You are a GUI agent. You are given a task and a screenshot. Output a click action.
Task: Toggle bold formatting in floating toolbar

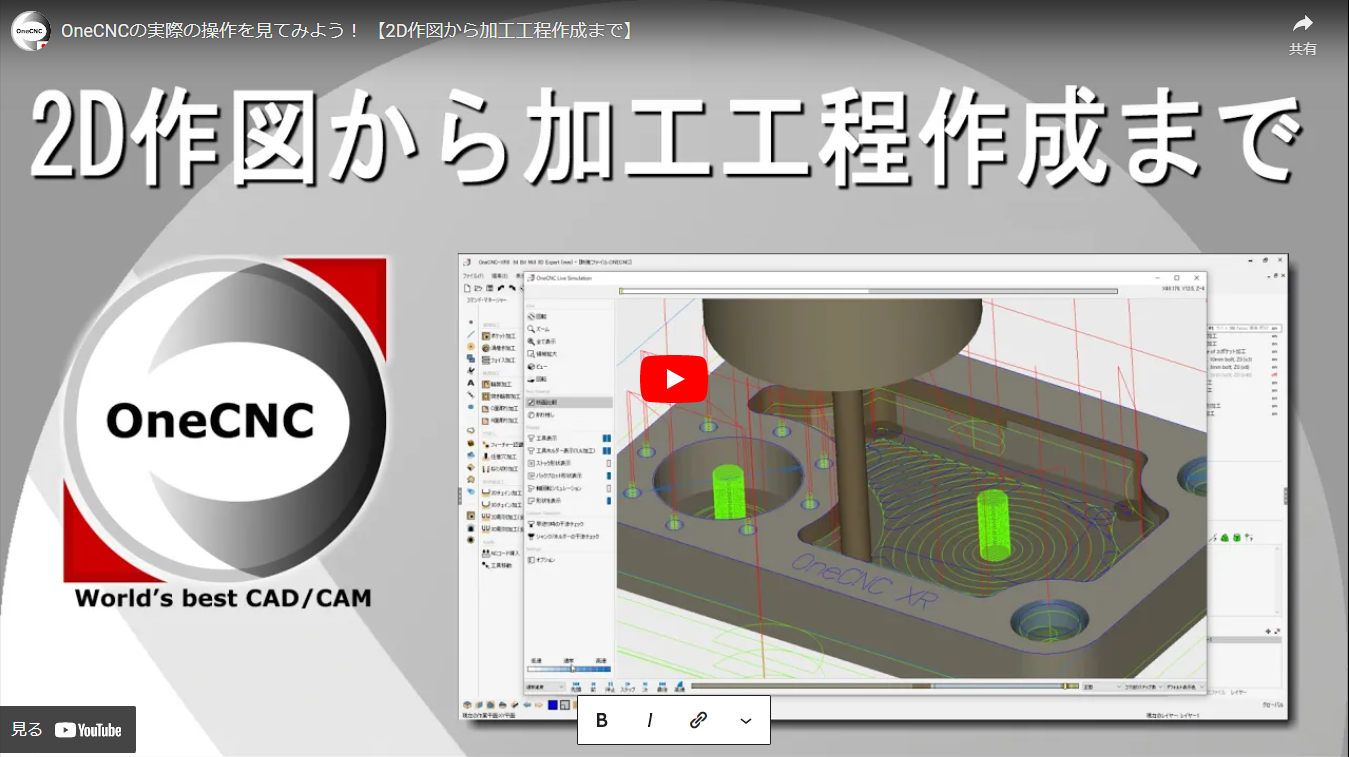(x=602, y=720)
